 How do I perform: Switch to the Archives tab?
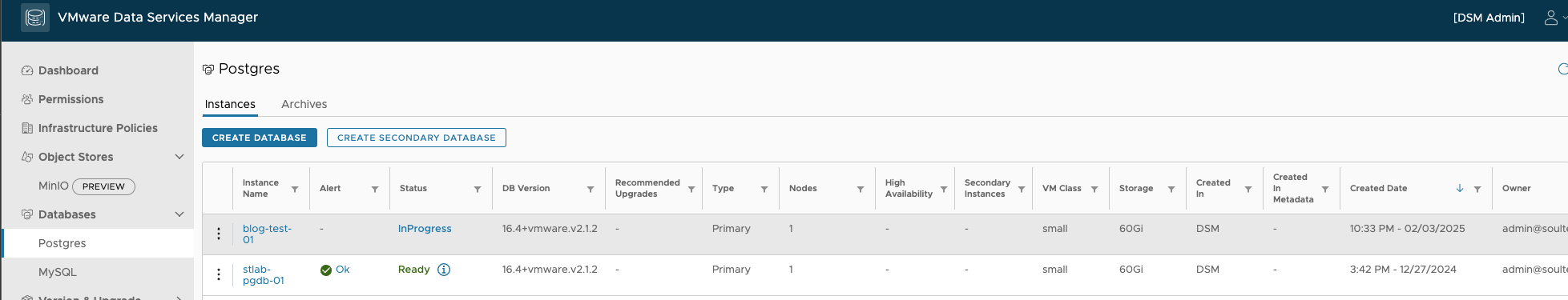[x=304, y=104]
